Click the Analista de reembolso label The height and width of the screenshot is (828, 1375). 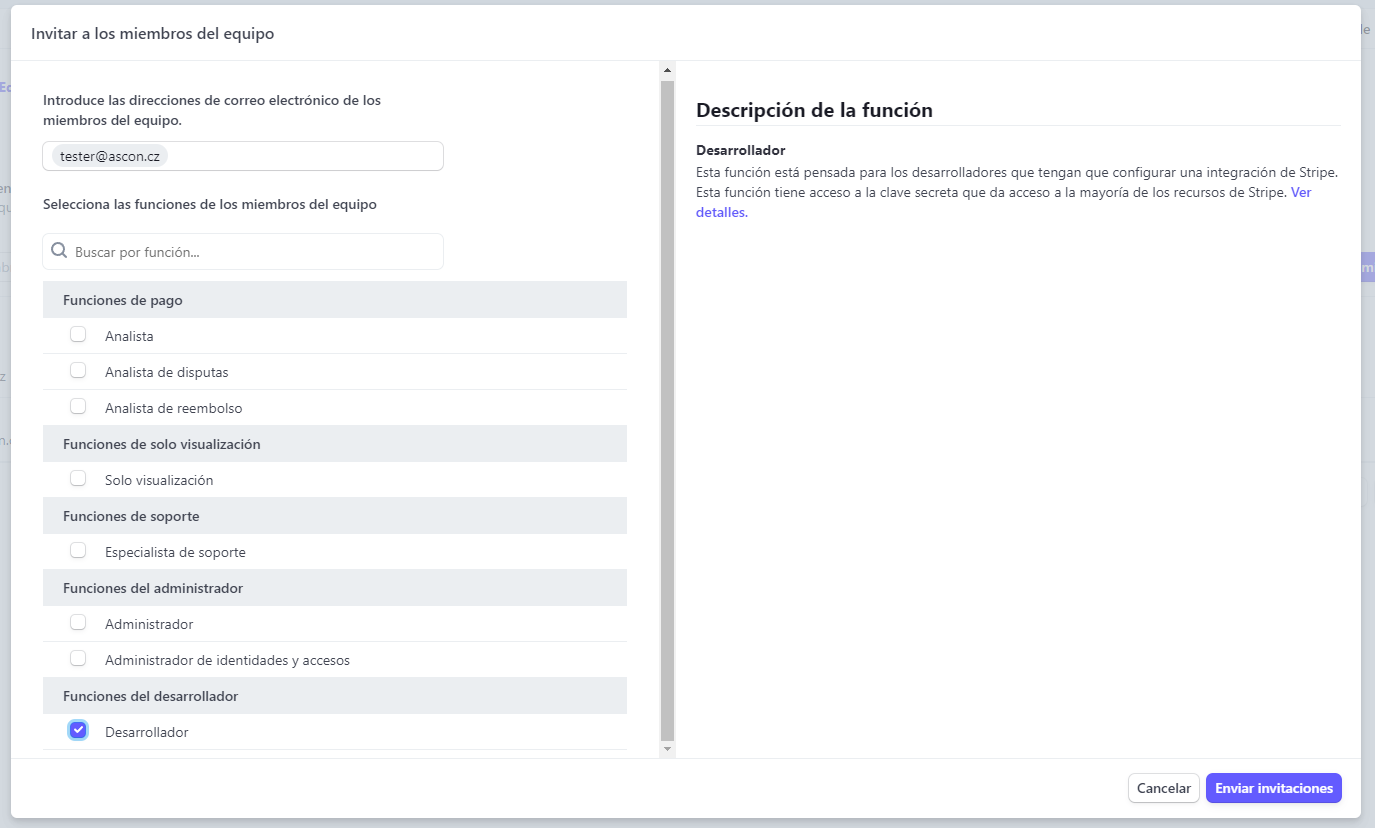(x=174, y=408)
